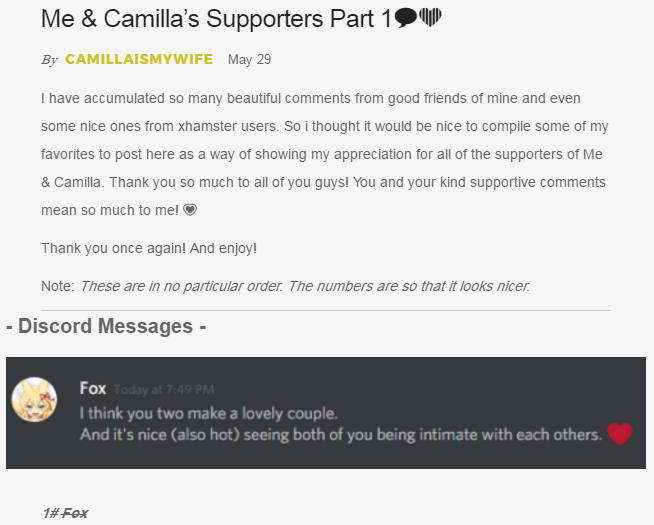The image size is (654, 525).
Task: Select the post title 'Me & Camilla's Supporters Part 1'
Action: 216,19
